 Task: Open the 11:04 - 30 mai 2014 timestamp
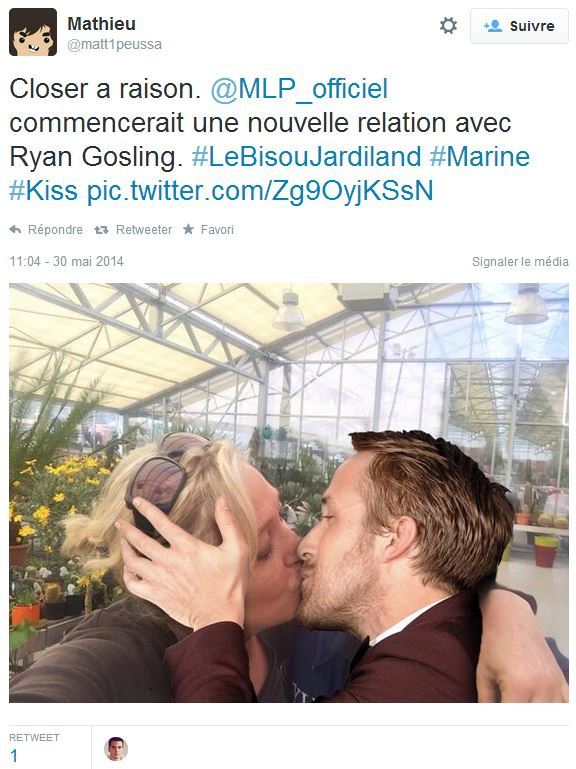(66, 261)
